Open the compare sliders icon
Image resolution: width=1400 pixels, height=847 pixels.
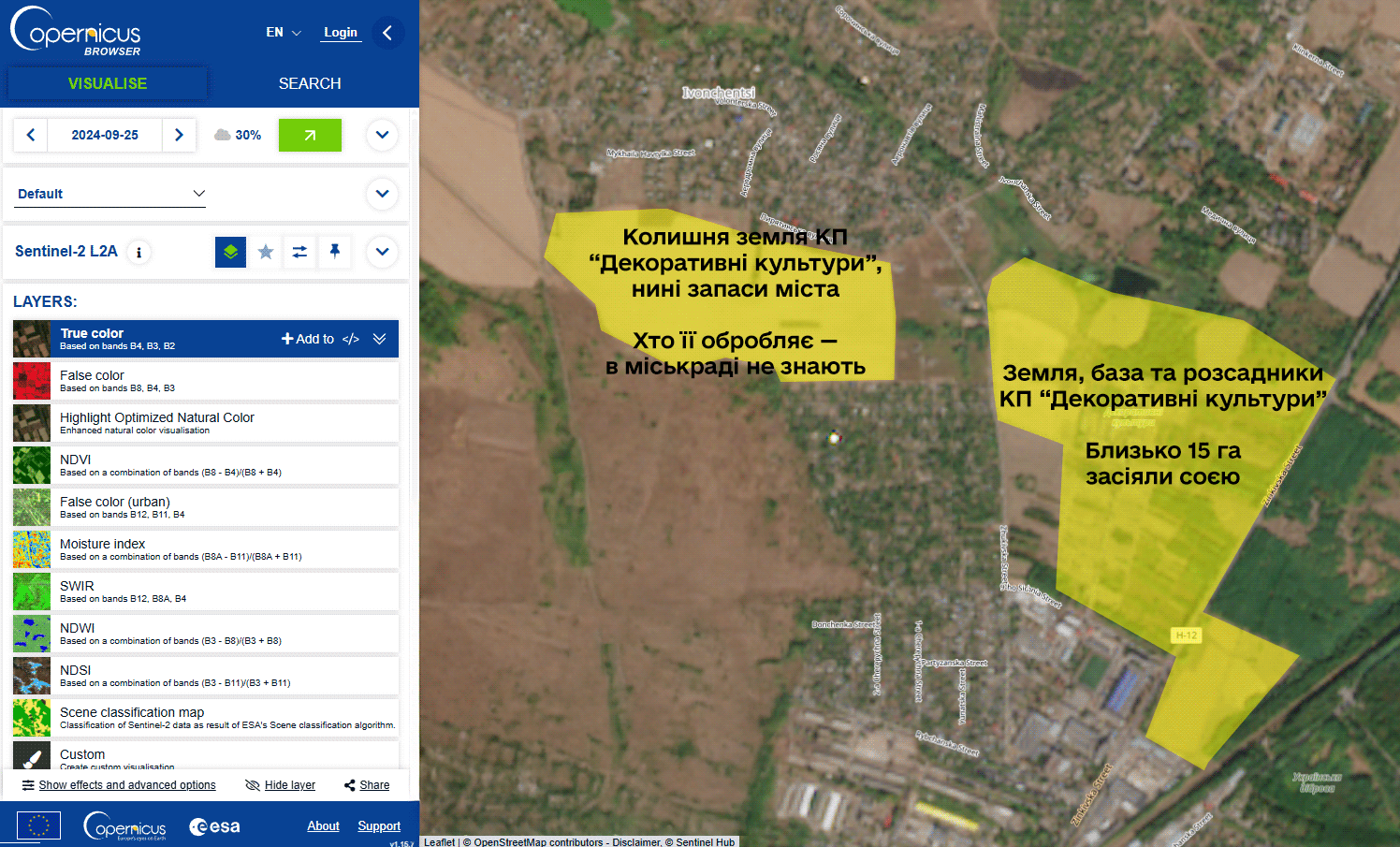(x=299, y=252)
